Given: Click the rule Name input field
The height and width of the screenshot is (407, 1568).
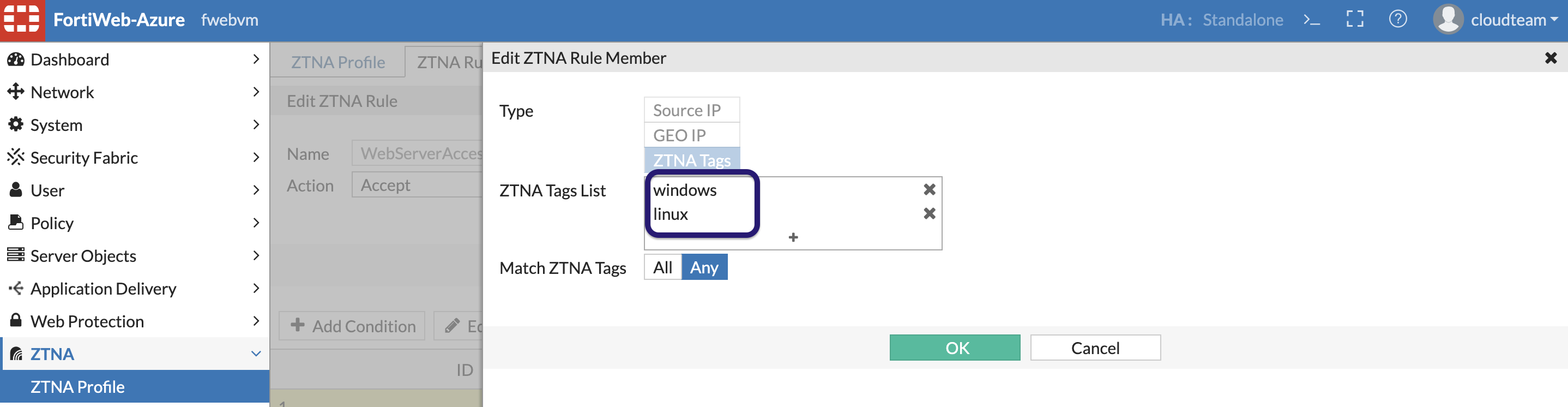Looking at the screenshot, I should point(418,153).
